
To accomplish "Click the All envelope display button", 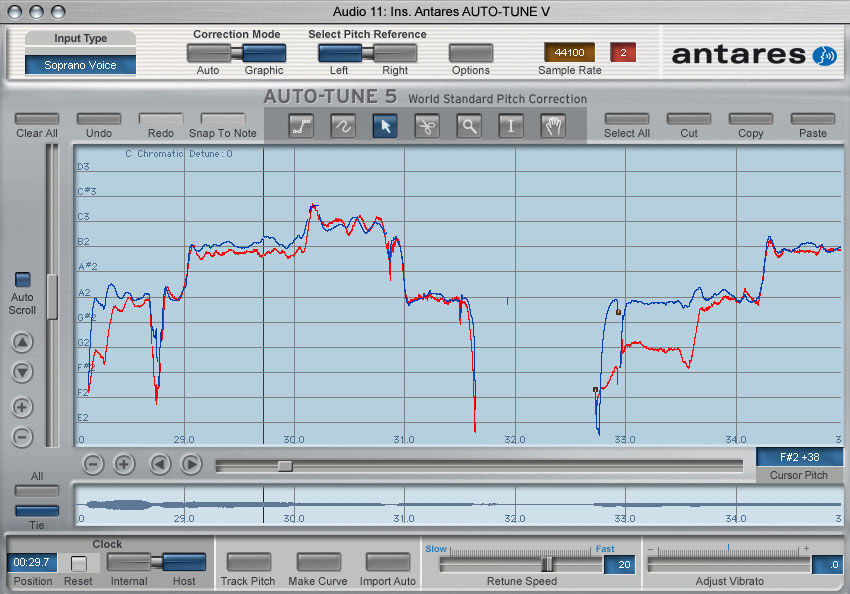I will point(37,491).
